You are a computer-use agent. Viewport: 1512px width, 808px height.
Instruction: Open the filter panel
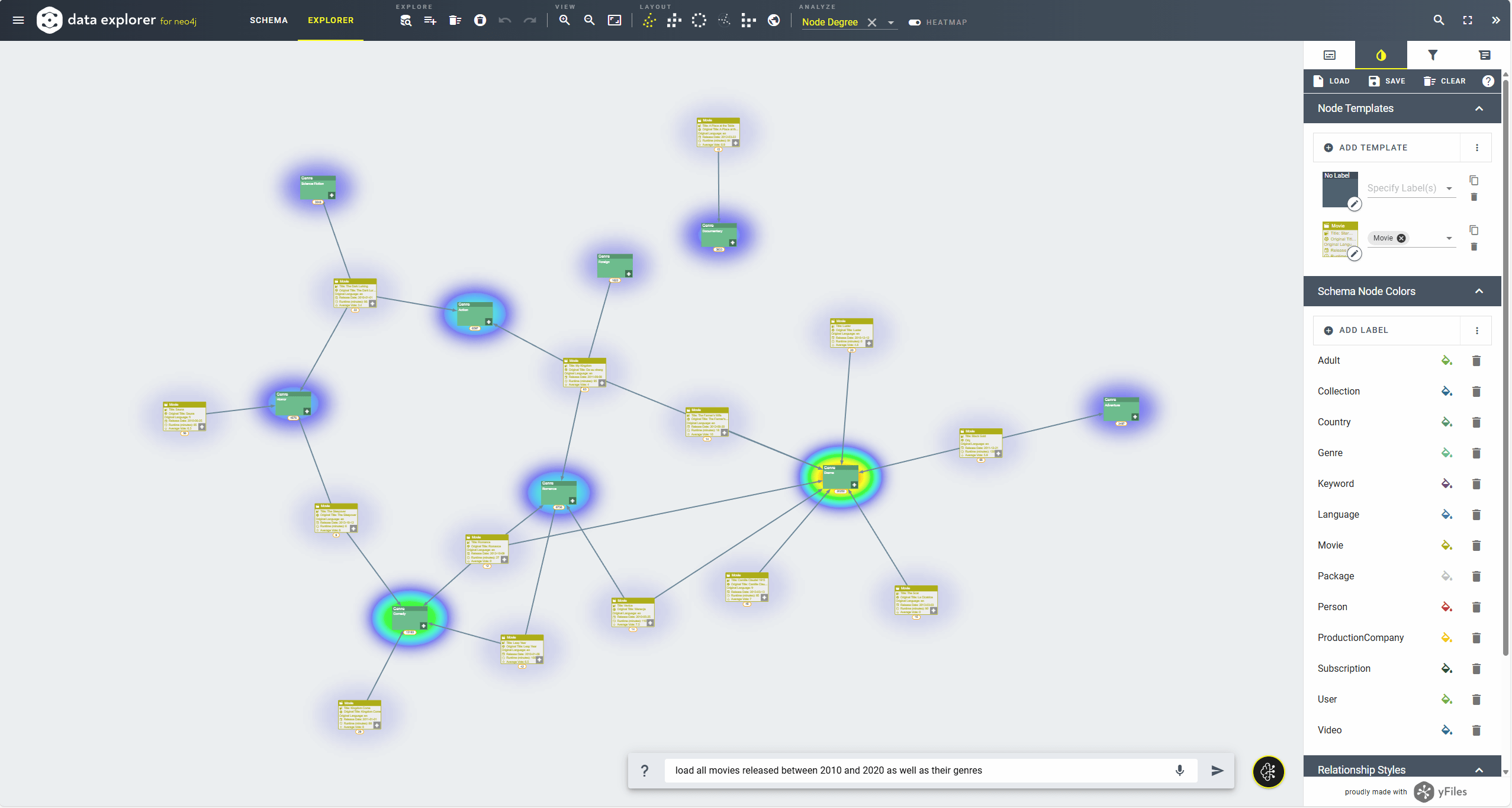click(1433, 54)
